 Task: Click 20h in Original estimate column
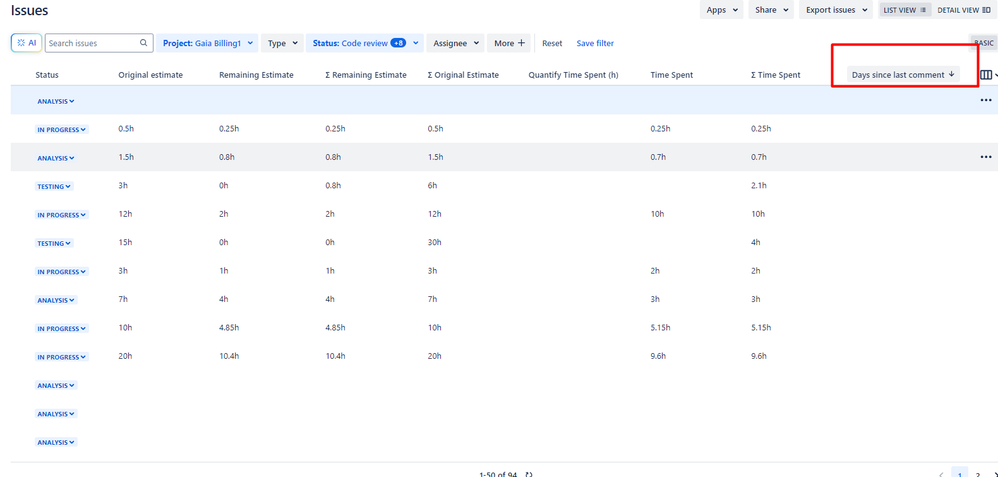pyautogui.click(x=125, y=357)
